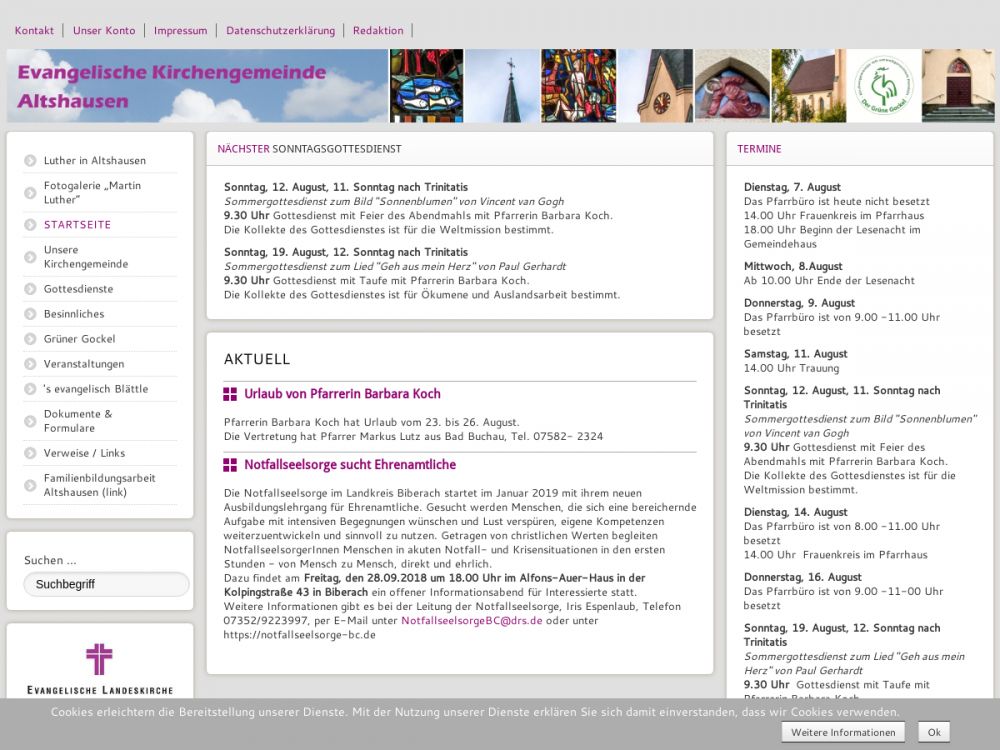
Task: Click the bullet icon next to Gottesdienste
Action: click(30, 289)
